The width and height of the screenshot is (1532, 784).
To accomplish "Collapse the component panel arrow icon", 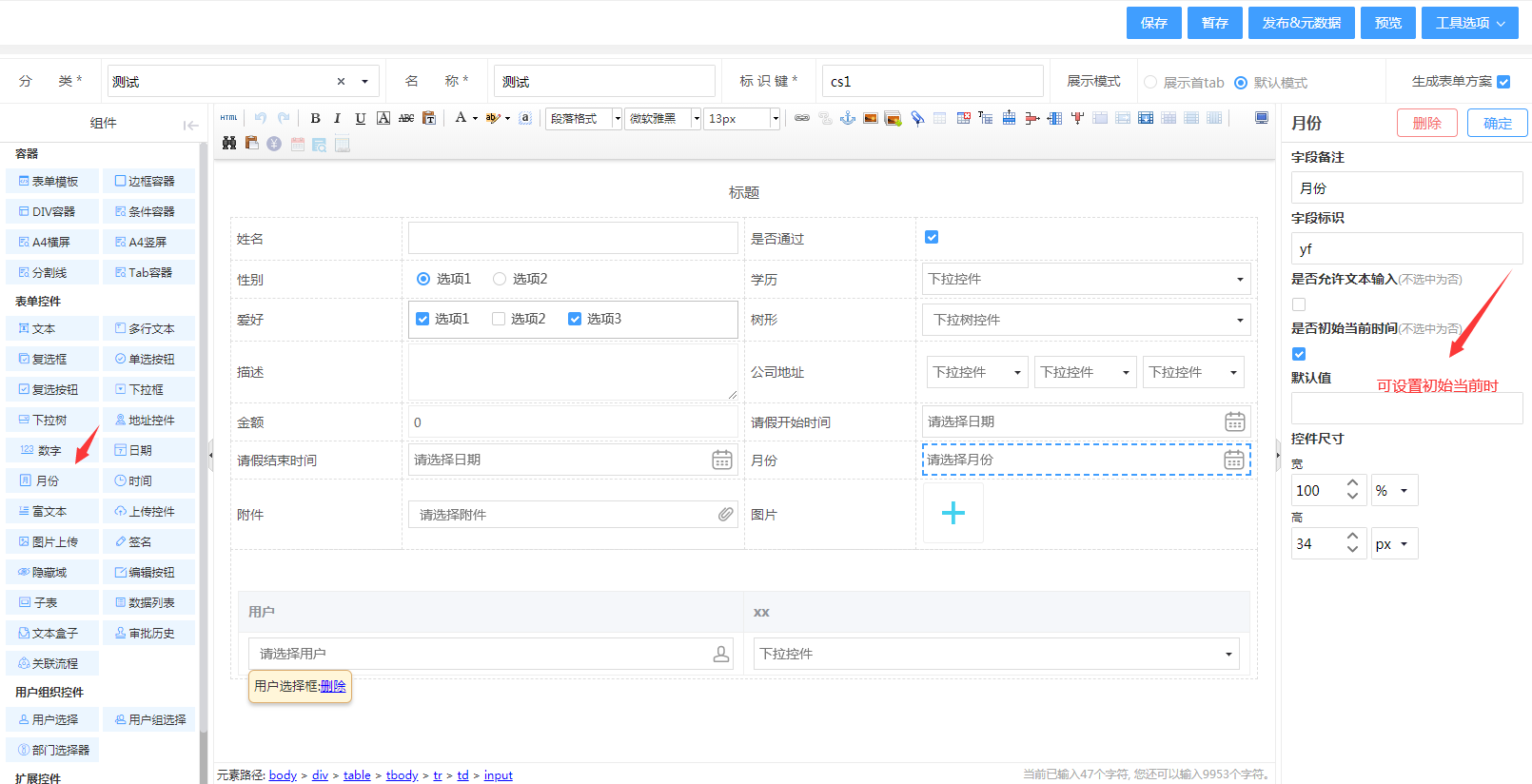I will click(190, 125).
